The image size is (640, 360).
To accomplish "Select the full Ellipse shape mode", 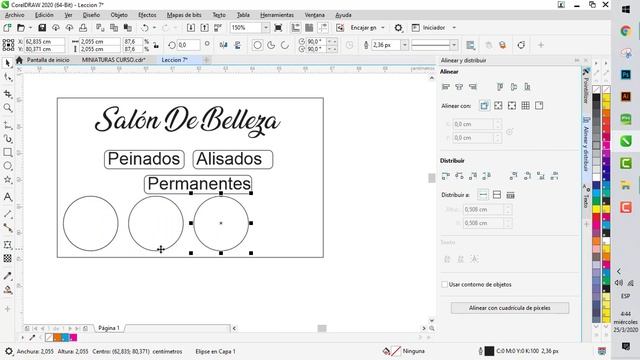I will click(257, 45).
